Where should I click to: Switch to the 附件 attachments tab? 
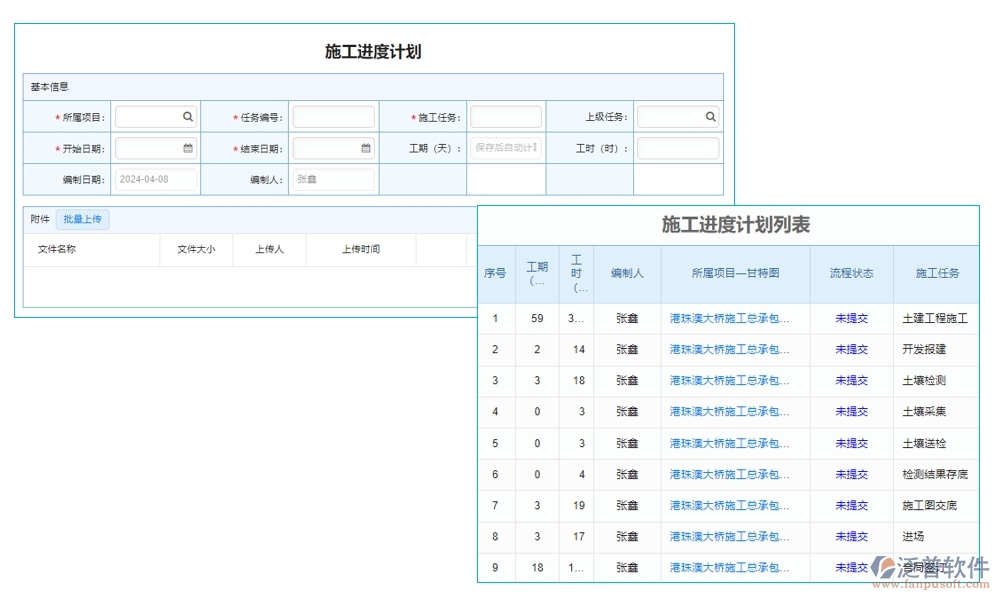[x=40, y=219]
